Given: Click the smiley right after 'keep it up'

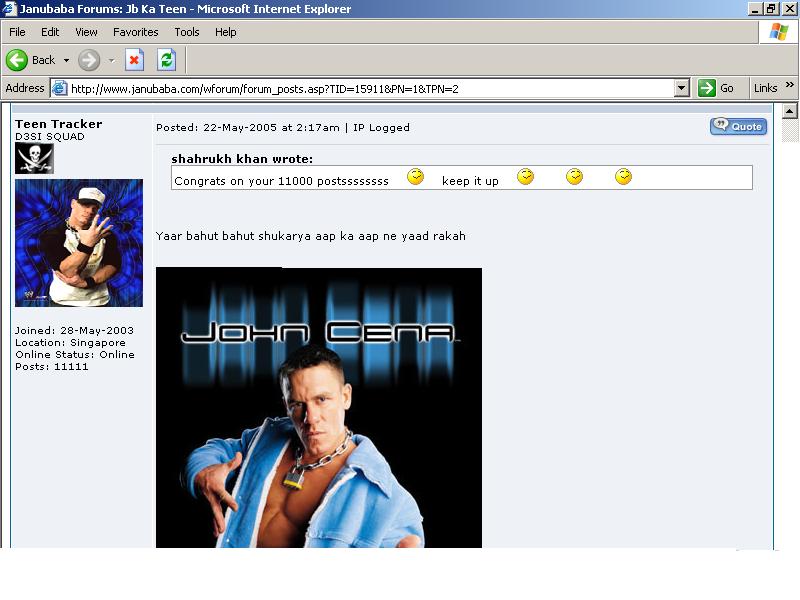Looking at the screenshot, I should click(x=526, y=177).
